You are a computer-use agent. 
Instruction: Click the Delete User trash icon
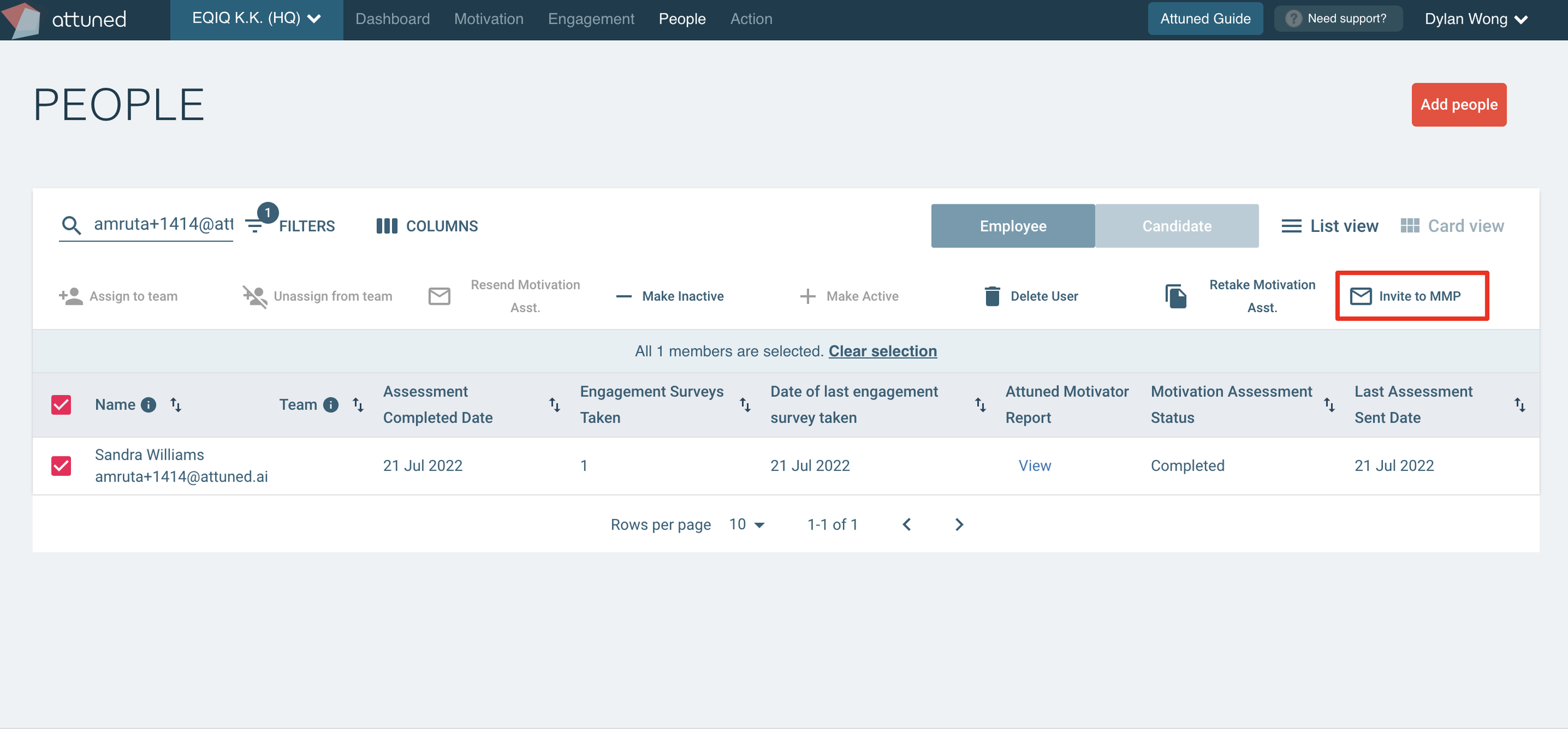click(x=992, y=296)
